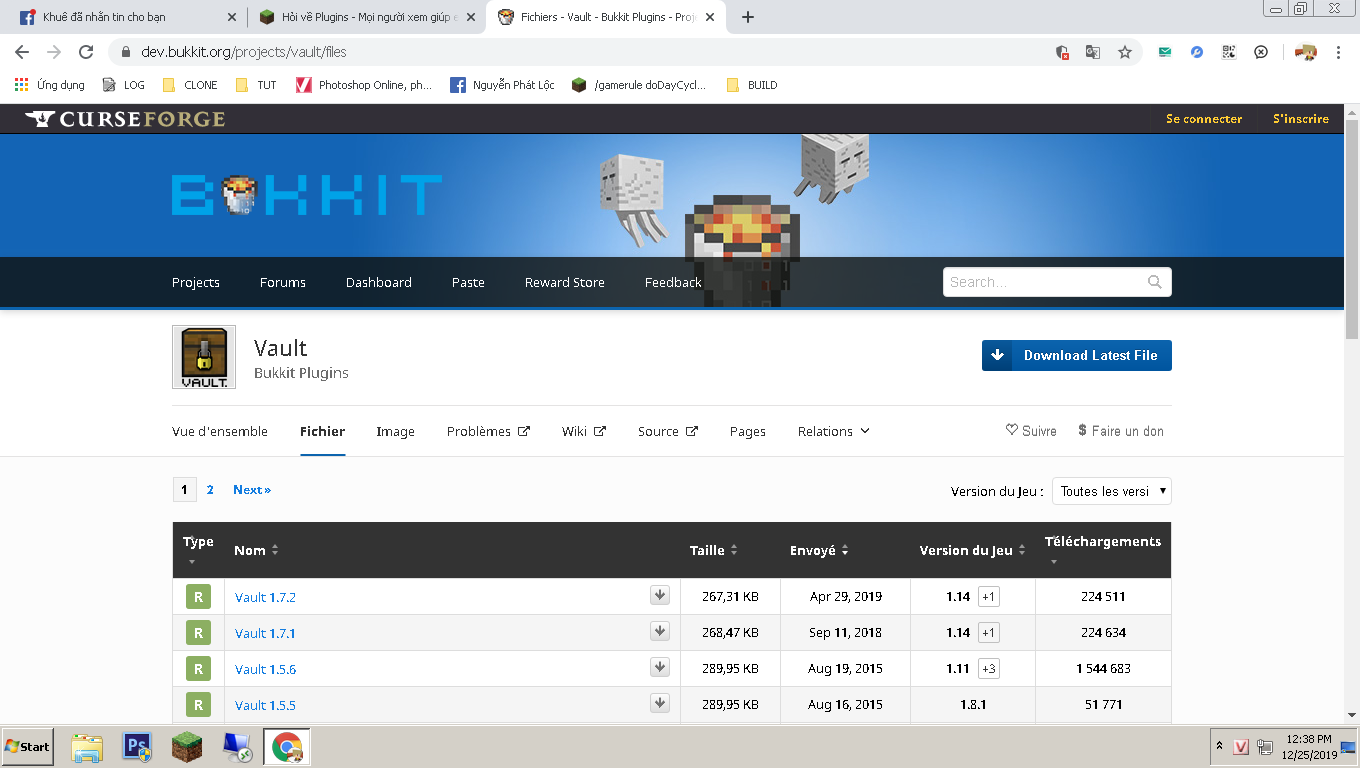Sort the table by Taille column
Image resolution: width=1360 pixels, height=768 pixels.
713,550
